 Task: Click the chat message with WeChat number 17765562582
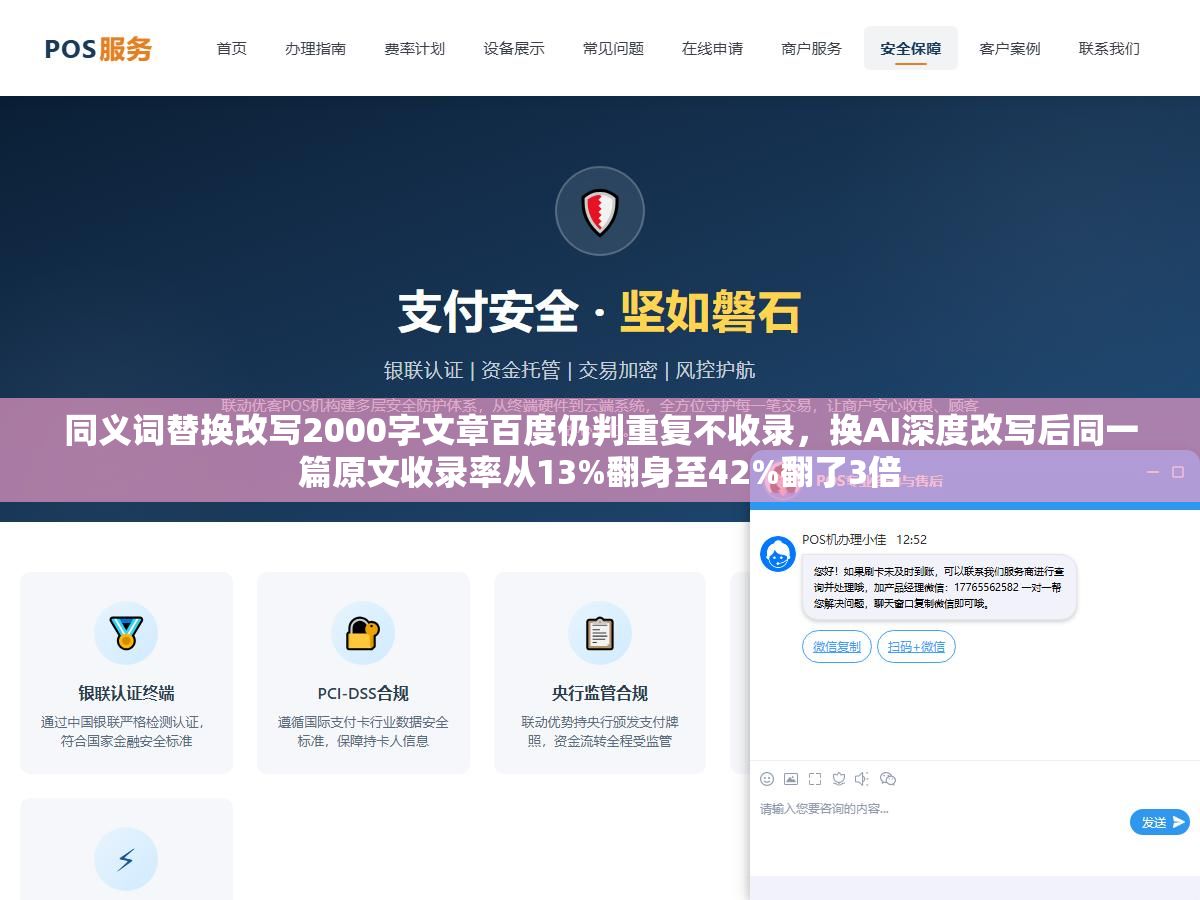pyautogui.click(x=939, y=587)
